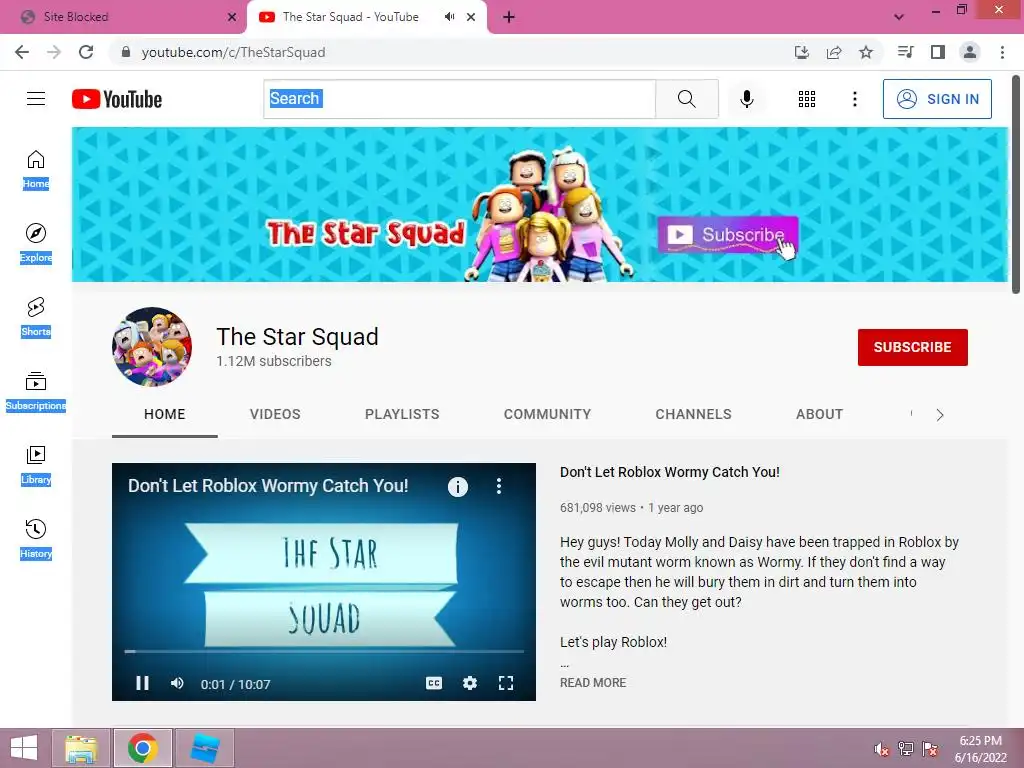Open YouTube apps grid icon

pos(807,99)
